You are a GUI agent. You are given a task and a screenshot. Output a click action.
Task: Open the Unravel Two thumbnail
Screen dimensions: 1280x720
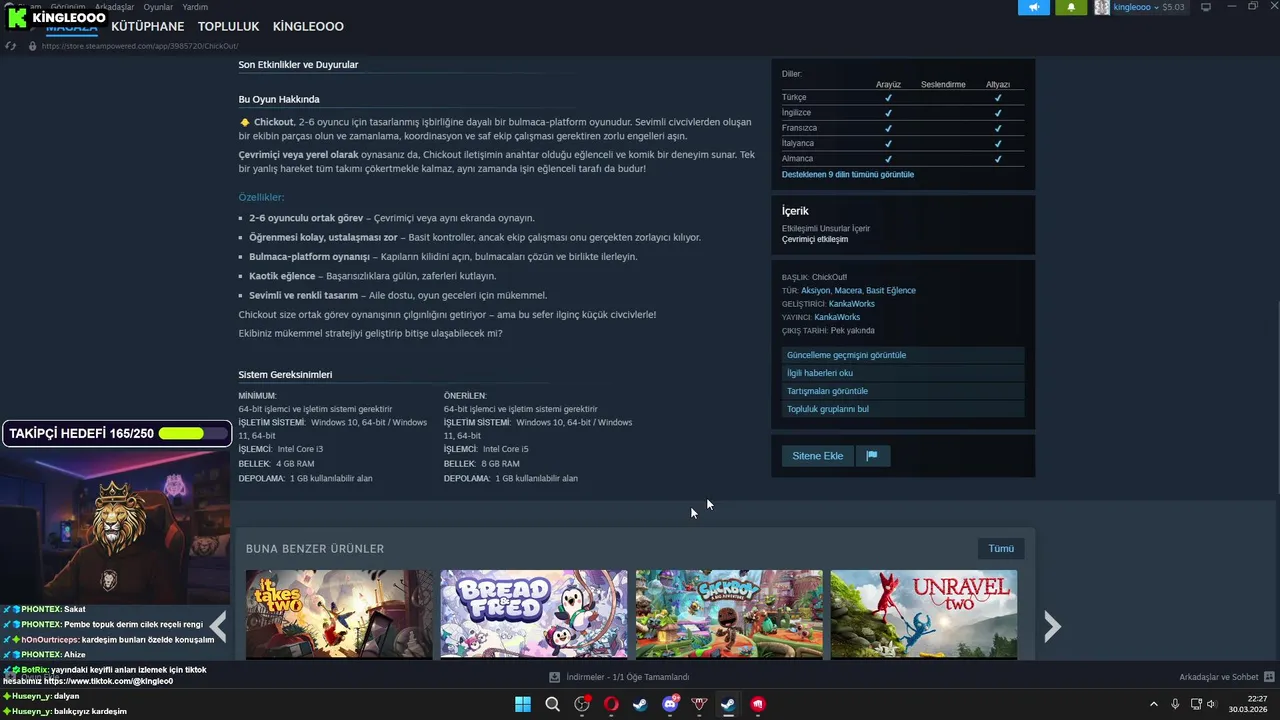point(924,614)
